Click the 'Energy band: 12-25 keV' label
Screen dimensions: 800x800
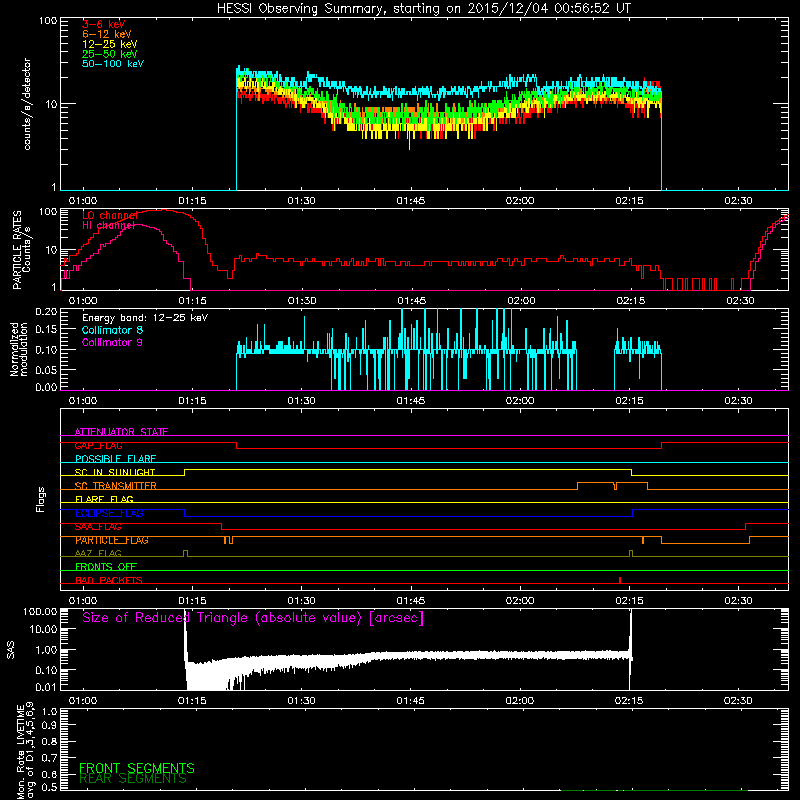point(145,318)
